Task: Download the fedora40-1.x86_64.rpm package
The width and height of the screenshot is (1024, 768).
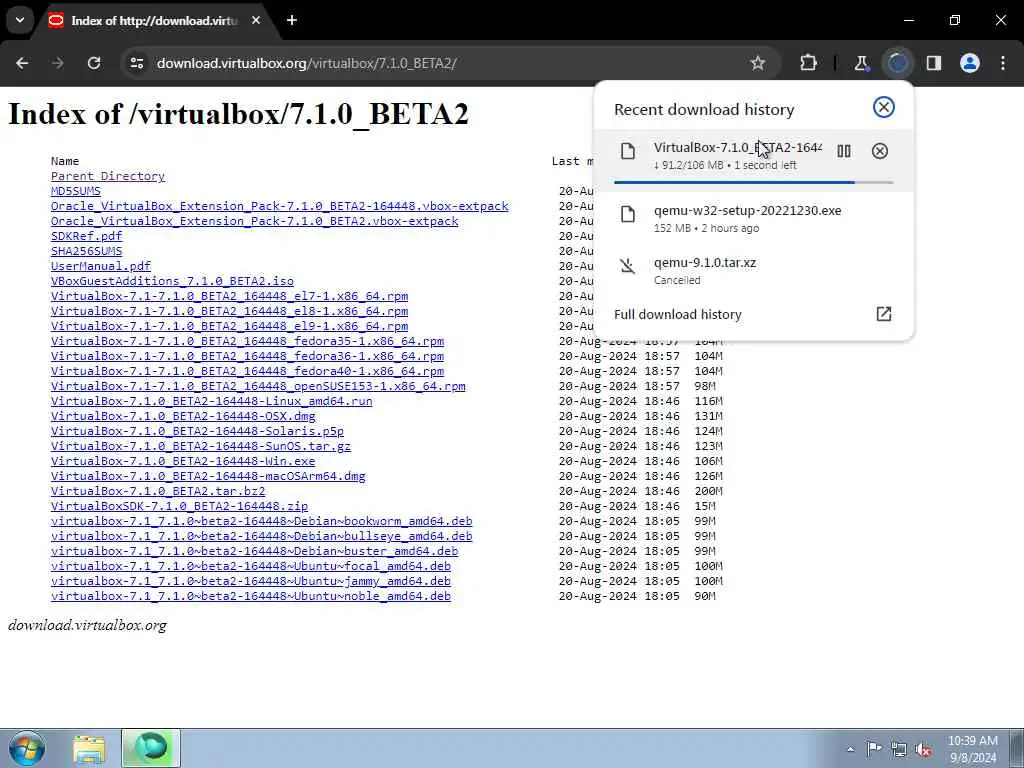Action: click(x=248, y=372)
